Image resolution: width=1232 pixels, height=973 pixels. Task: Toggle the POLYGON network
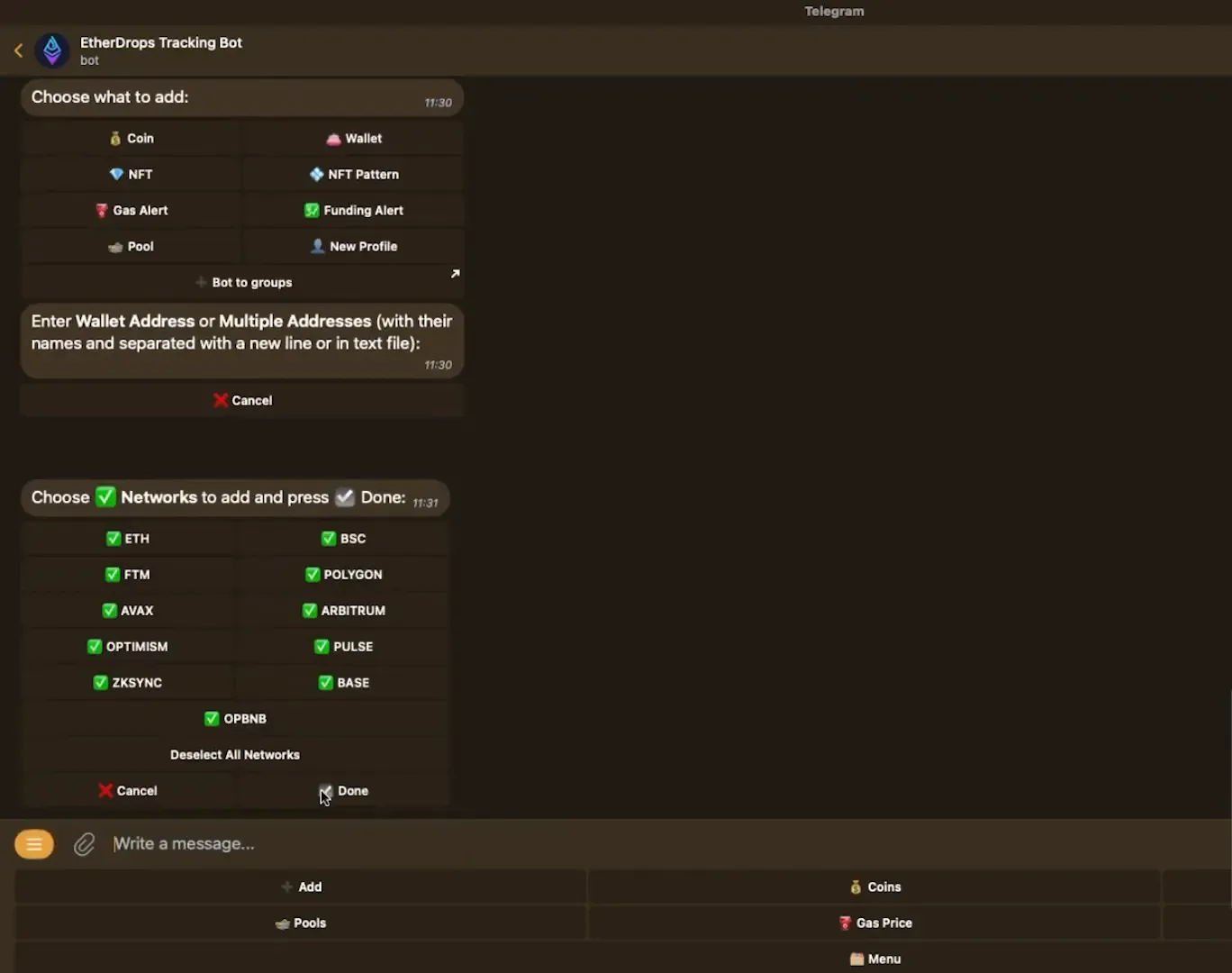[x=343, y=574]
